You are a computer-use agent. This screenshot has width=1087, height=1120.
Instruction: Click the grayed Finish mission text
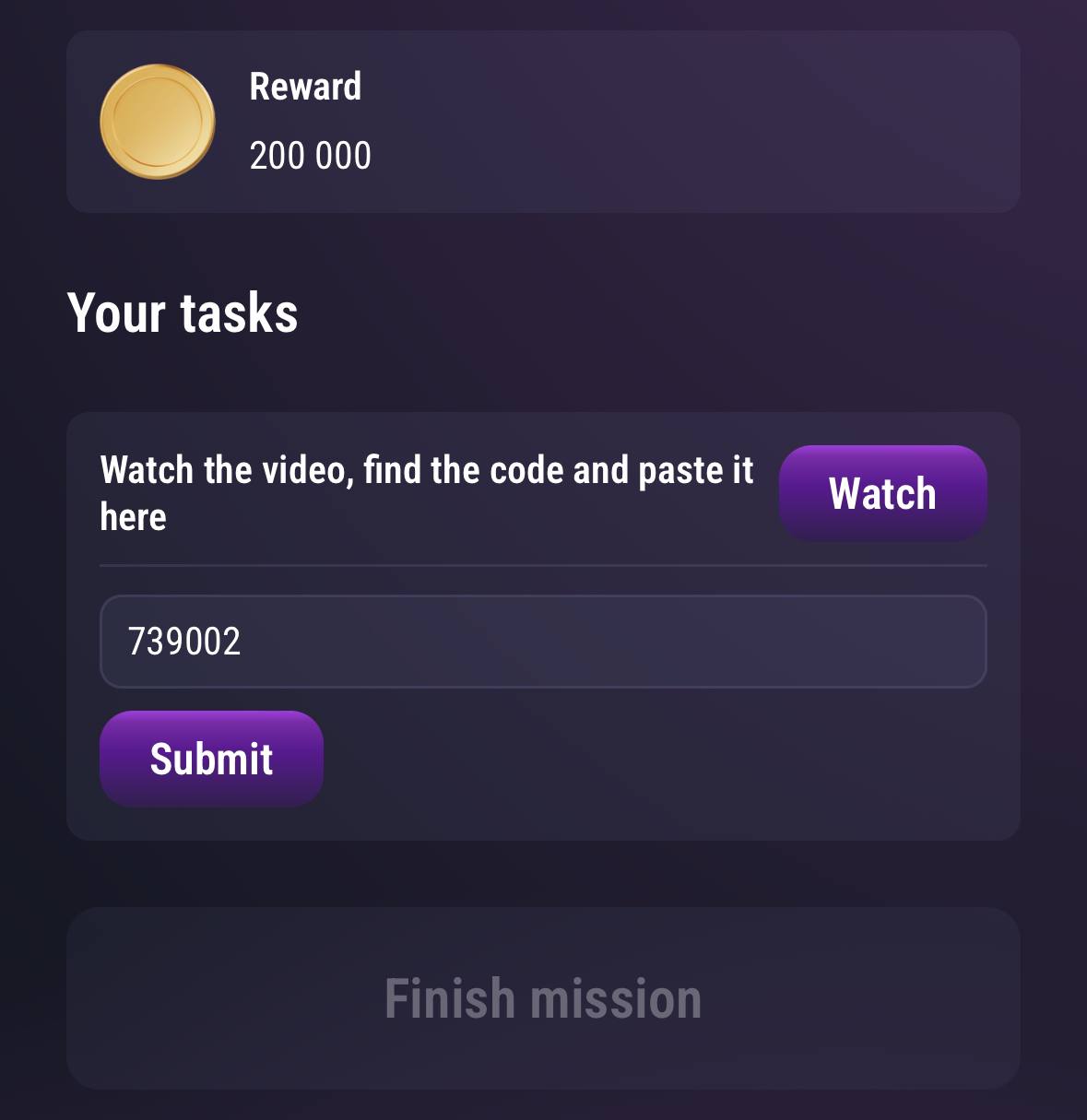pyautogui.click(x=543, y=998)
